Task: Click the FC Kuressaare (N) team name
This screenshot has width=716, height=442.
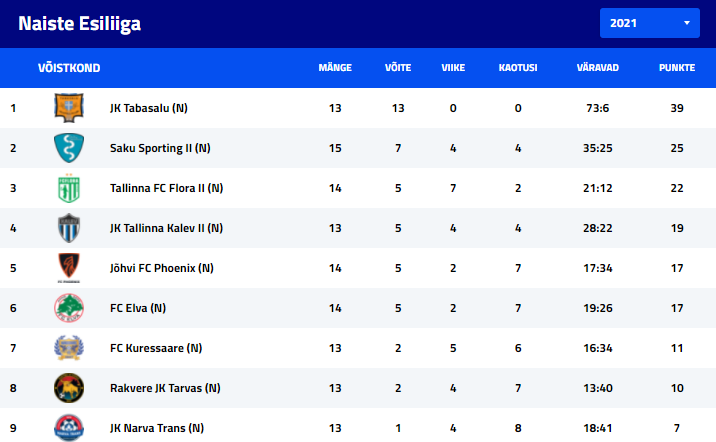Action: [x=156, y=348]
